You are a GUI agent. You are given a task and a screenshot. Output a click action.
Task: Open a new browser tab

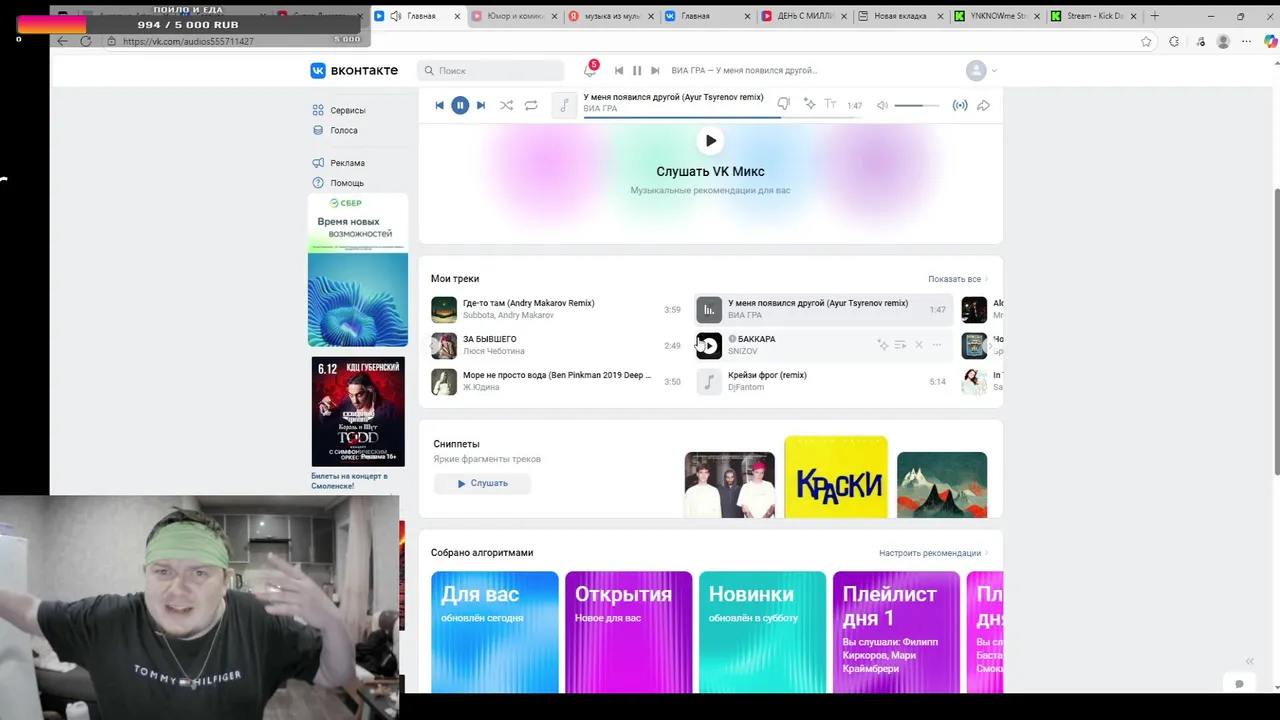[1155, 16]
